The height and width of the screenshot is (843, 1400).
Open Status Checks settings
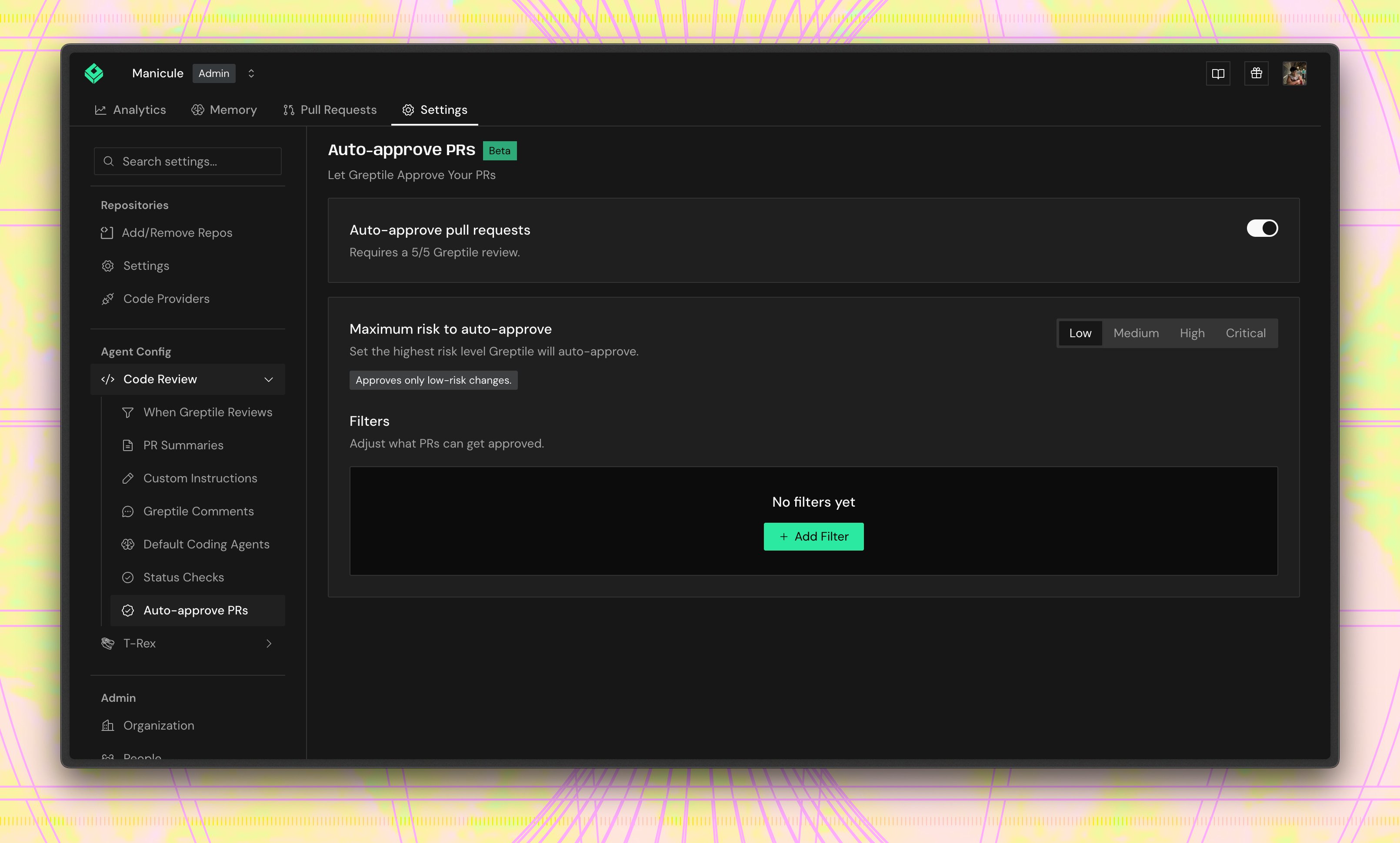tap(198, 577)
